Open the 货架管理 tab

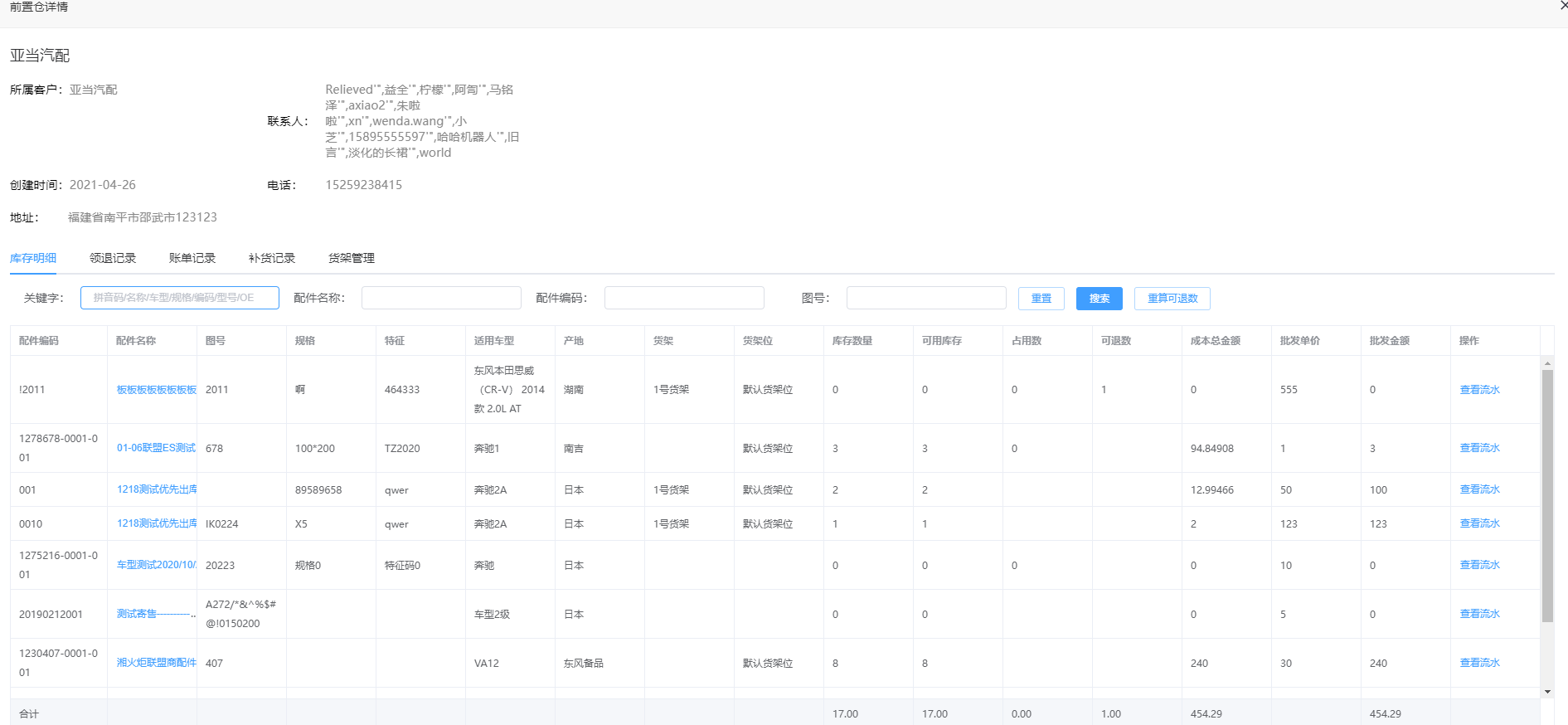pos(352,258)
